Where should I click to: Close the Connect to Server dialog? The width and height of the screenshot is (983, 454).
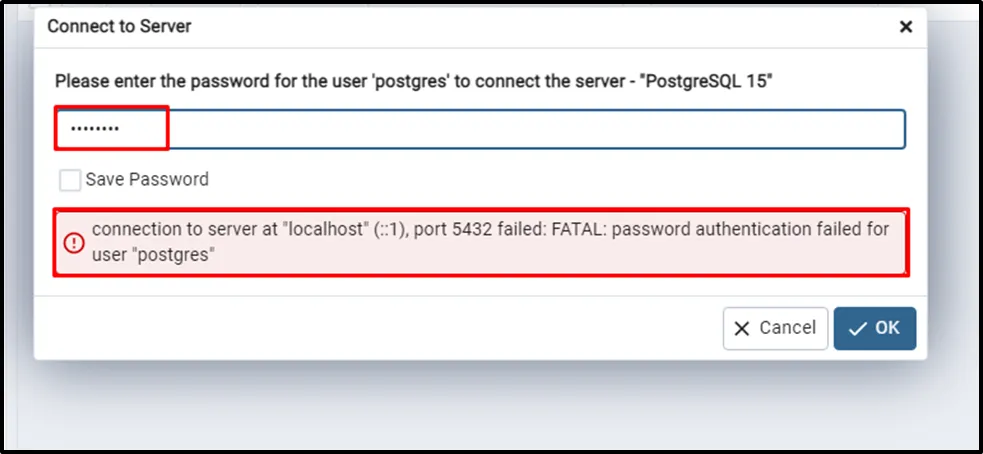coord(905,27)
